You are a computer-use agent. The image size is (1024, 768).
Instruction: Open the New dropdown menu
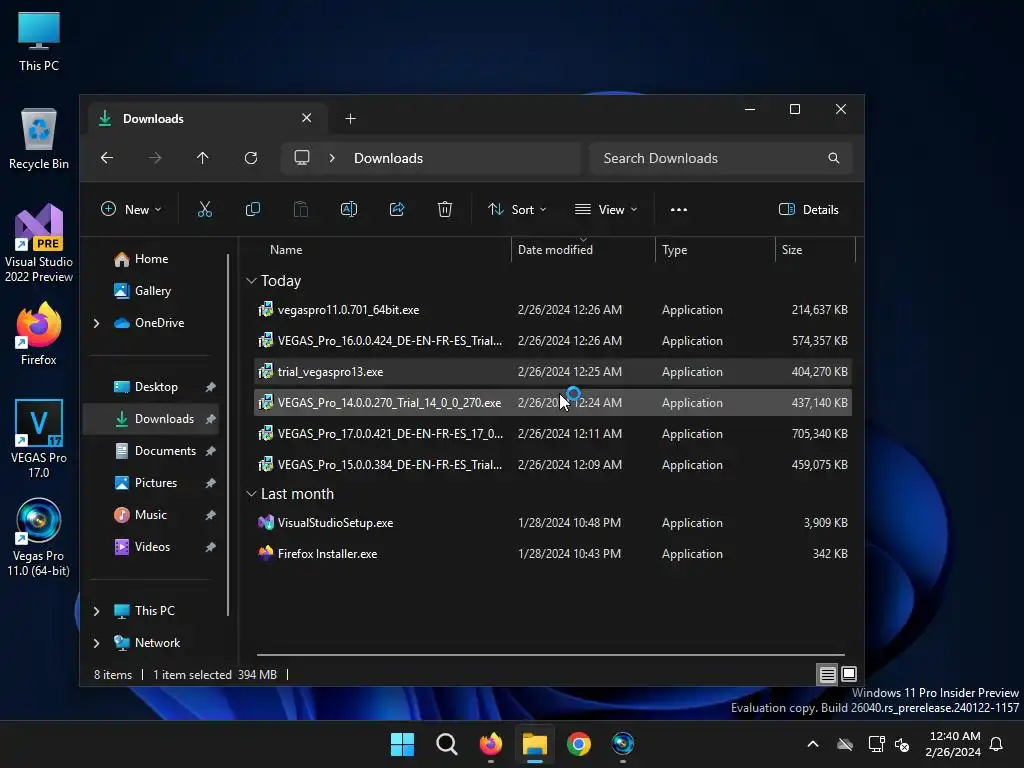131,210
